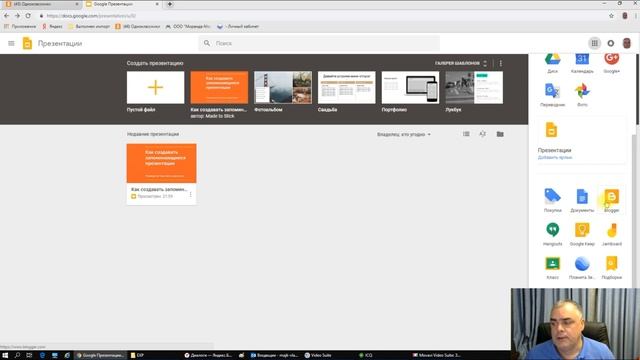Open Windows taskbar search

[x=17, y=356]
